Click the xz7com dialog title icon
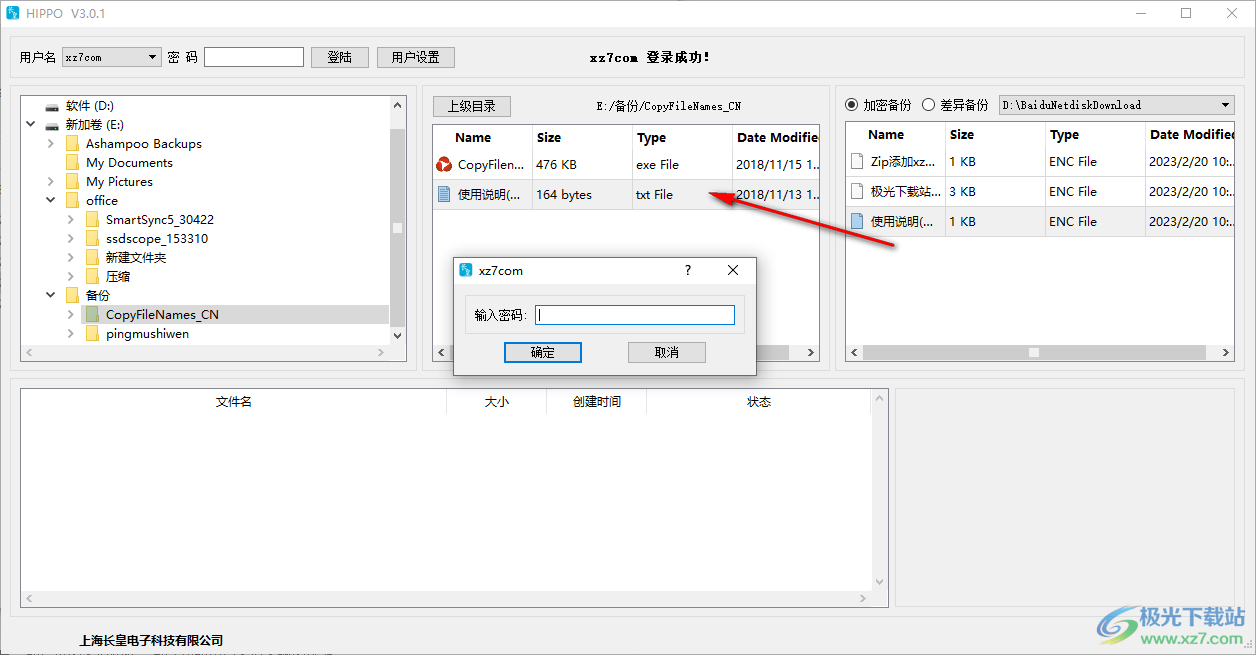The image size is (1256, 655). (x=465, y=270)
